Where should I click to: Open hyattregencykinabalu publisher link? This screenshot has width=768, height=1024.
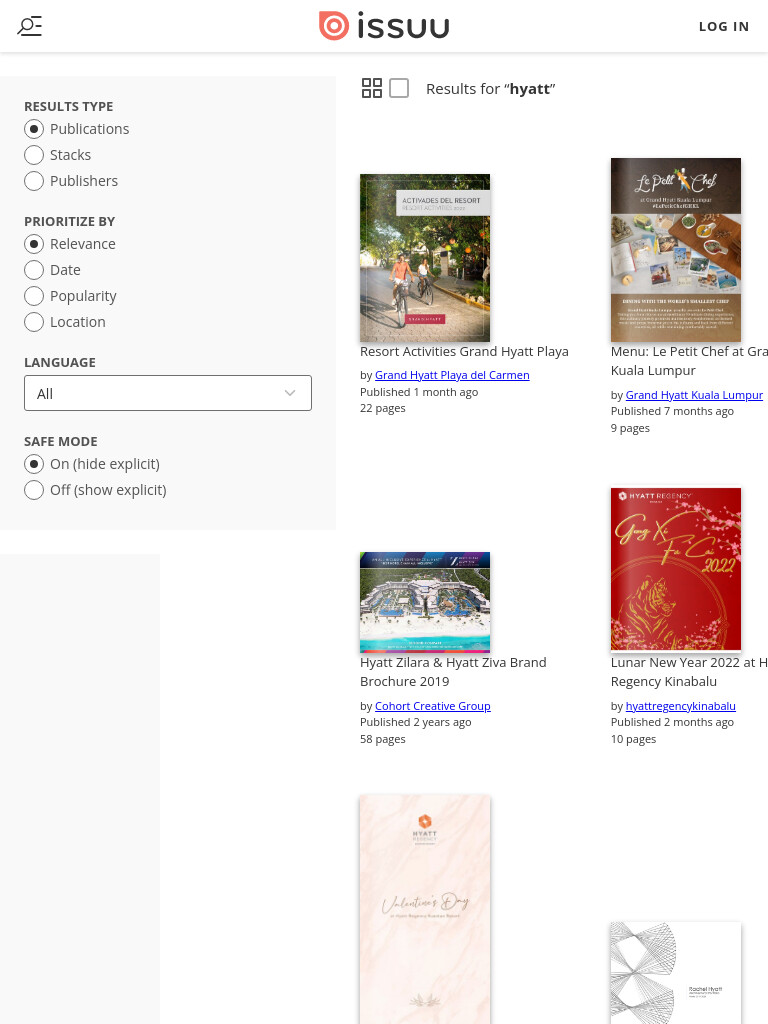point(680,706)
